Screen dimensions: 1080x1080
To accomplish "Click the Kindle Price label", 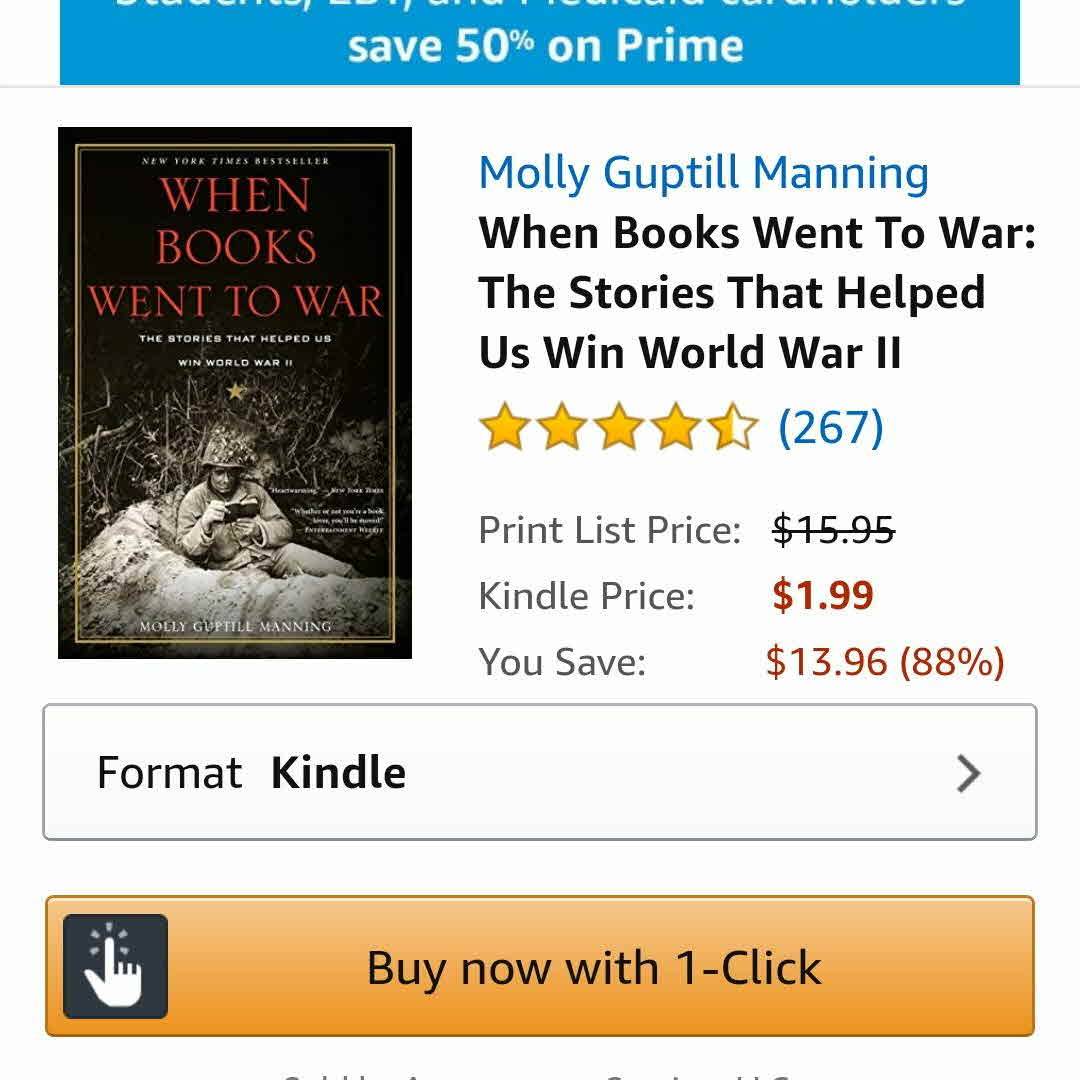I will 586,596.
